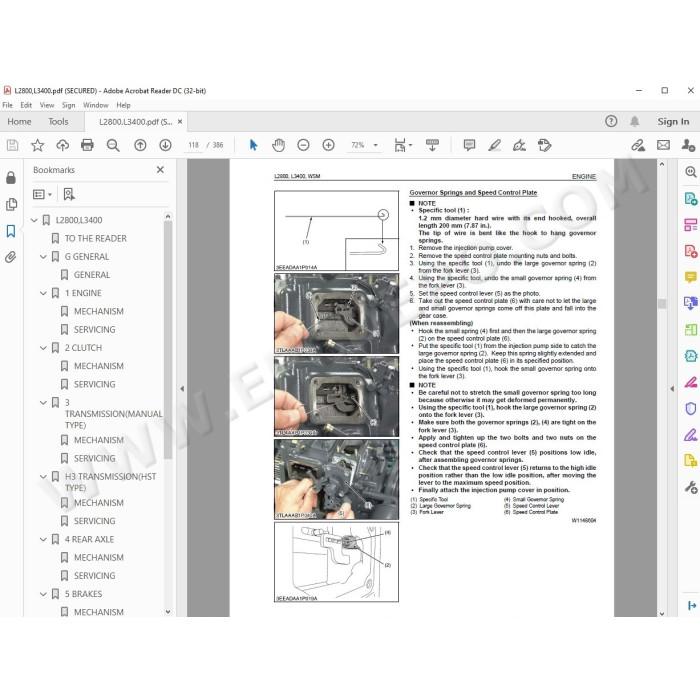Click the Save file icon
700x700 pixels.
pyautogui.click(x=12, y=145)
